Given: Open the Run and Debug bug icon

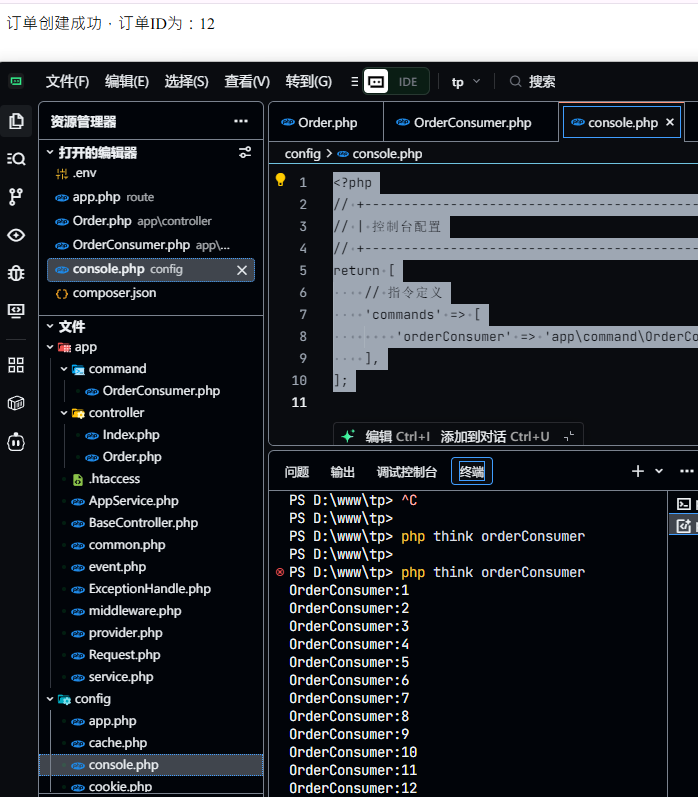Looking at the screenshot, I should (16, 272).
